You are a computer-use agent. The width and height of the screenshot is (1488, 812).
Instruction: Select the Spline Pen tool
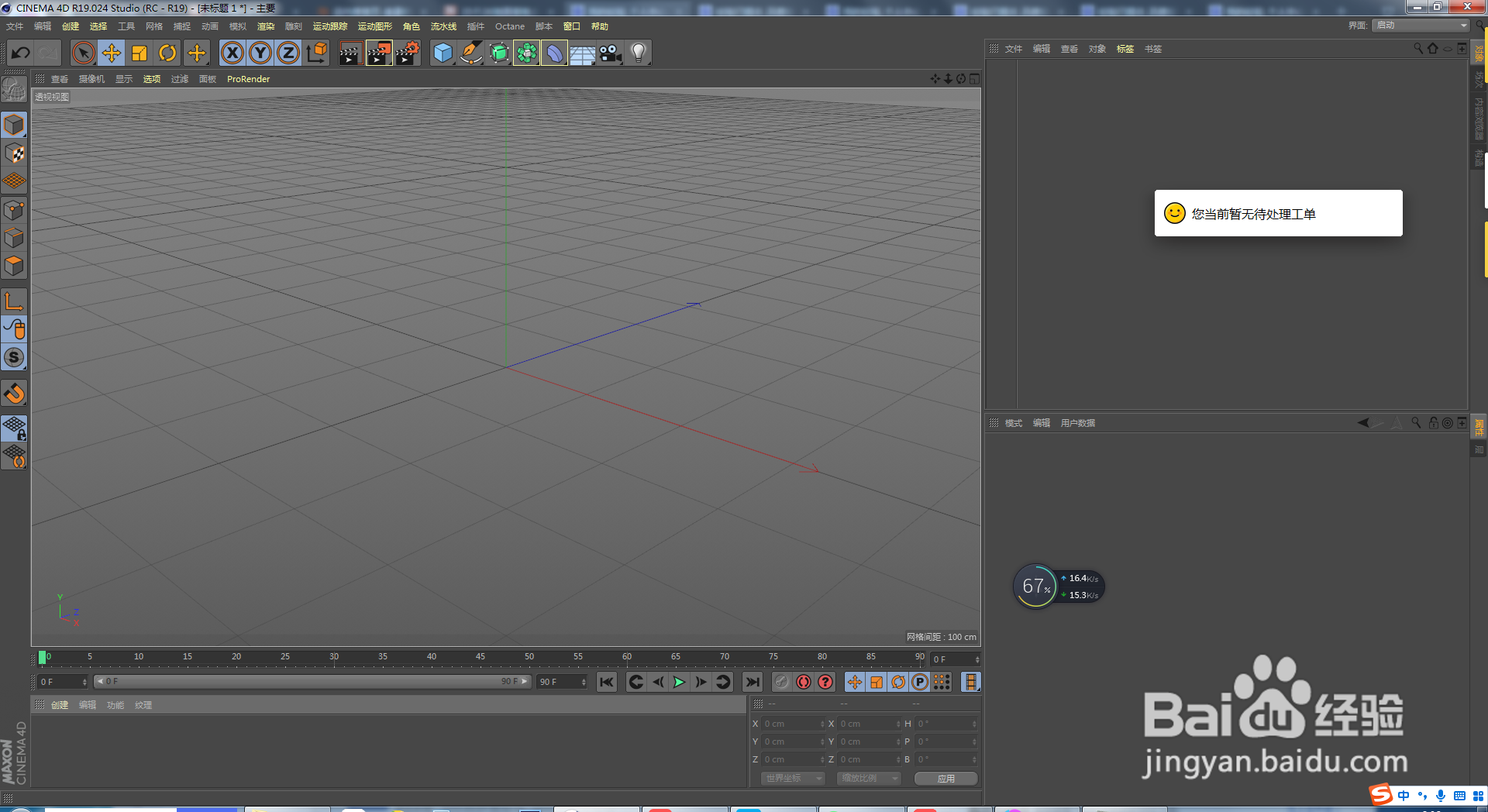point(471,53)
